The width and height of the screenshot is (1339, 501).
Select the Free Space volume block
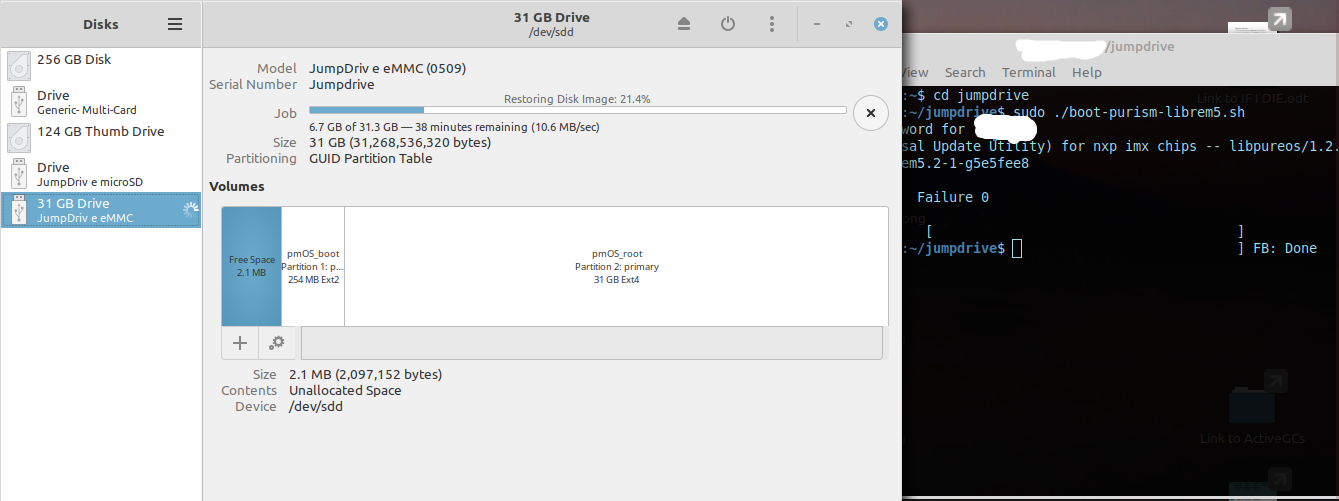(x=251, y=266)
